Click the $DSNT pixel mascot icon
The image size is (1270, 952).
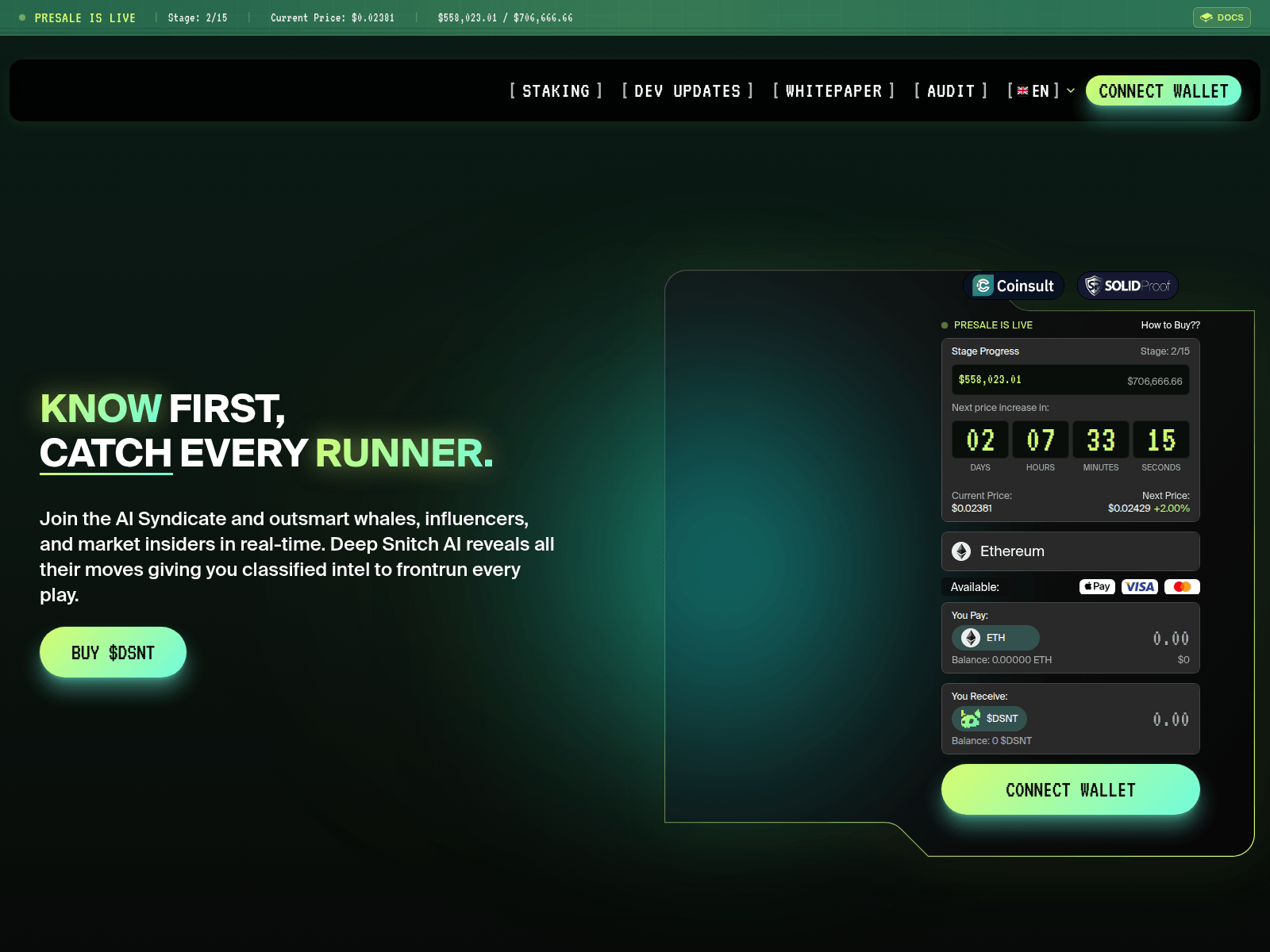(x=970, y=719)
